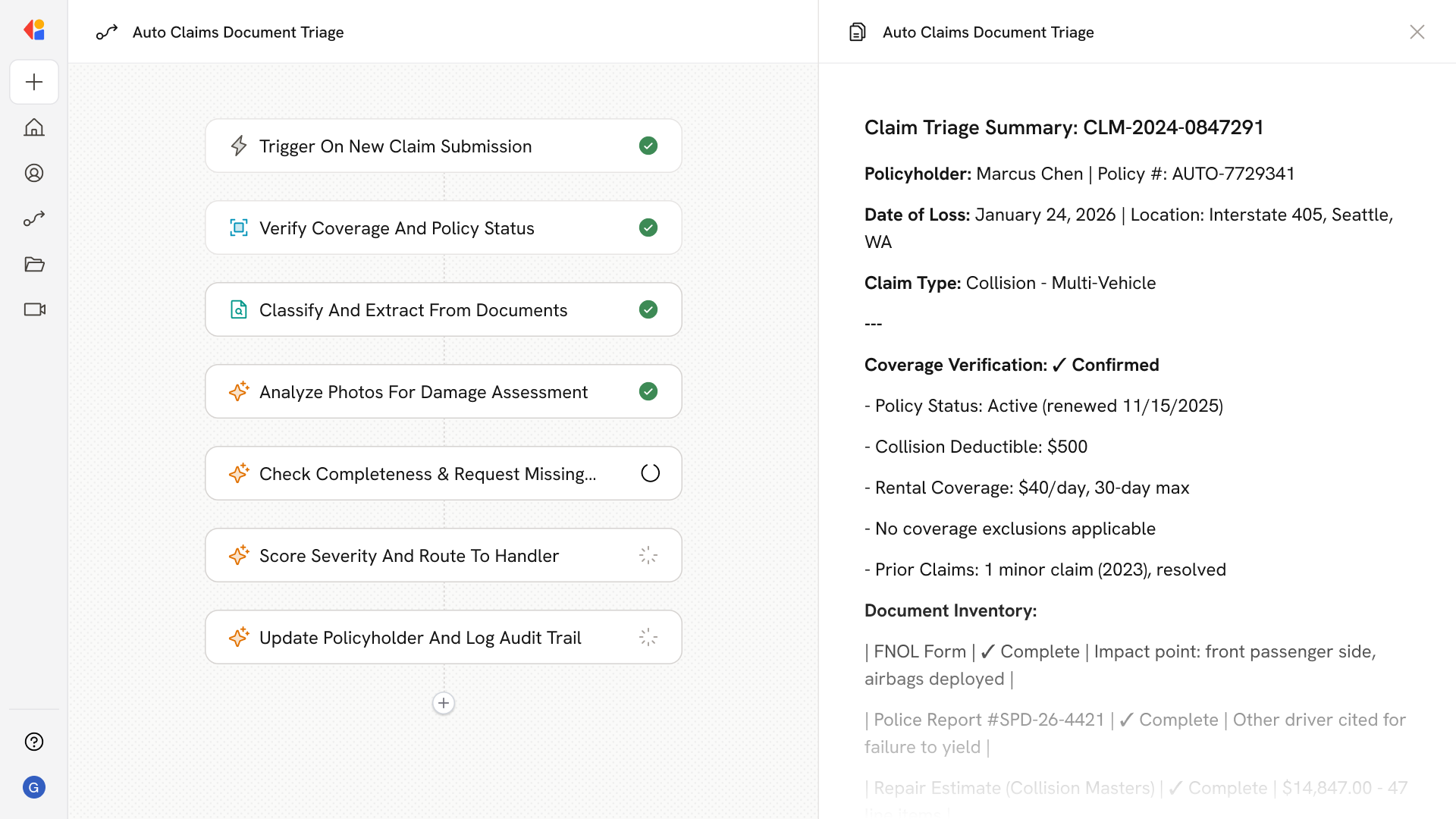The height and width of the screenshot is (819, 1456).
Task: Select Verify Coverage And Policy Status step
Action: pyautogui.click(x=397, y=228)
